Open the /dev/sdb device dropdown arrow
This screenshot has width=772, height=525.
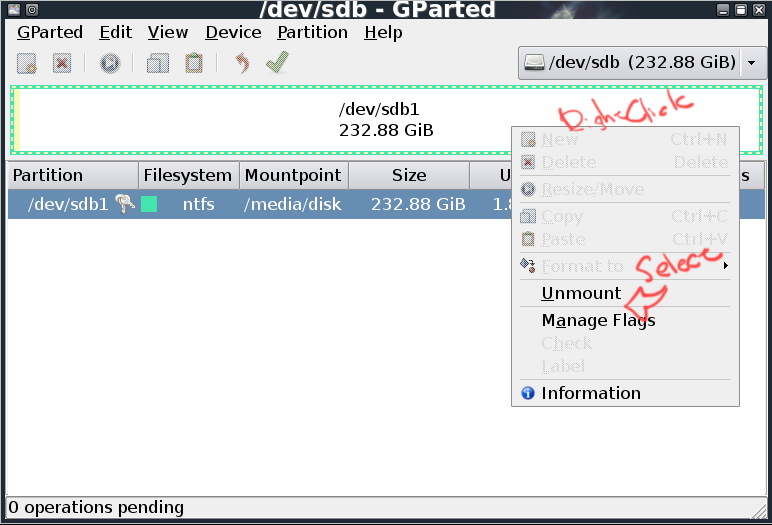click(x=752, y=63)
